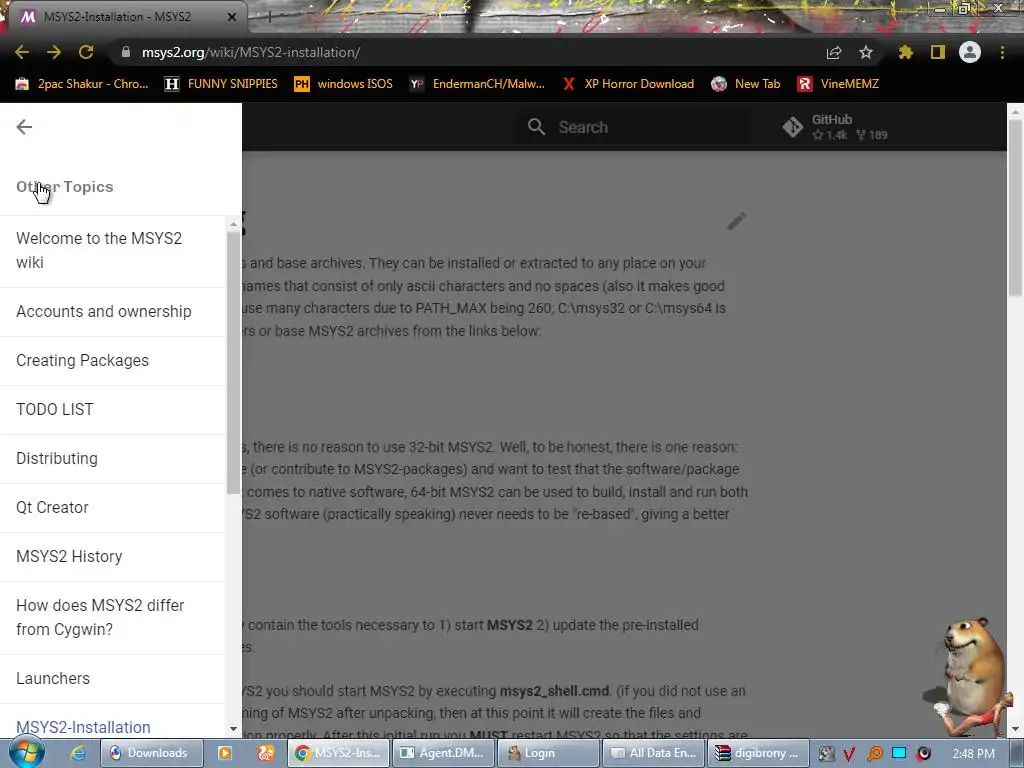Click the browser back arrow
This screenshot has width=1024, height=768.
tap(22, 52)
